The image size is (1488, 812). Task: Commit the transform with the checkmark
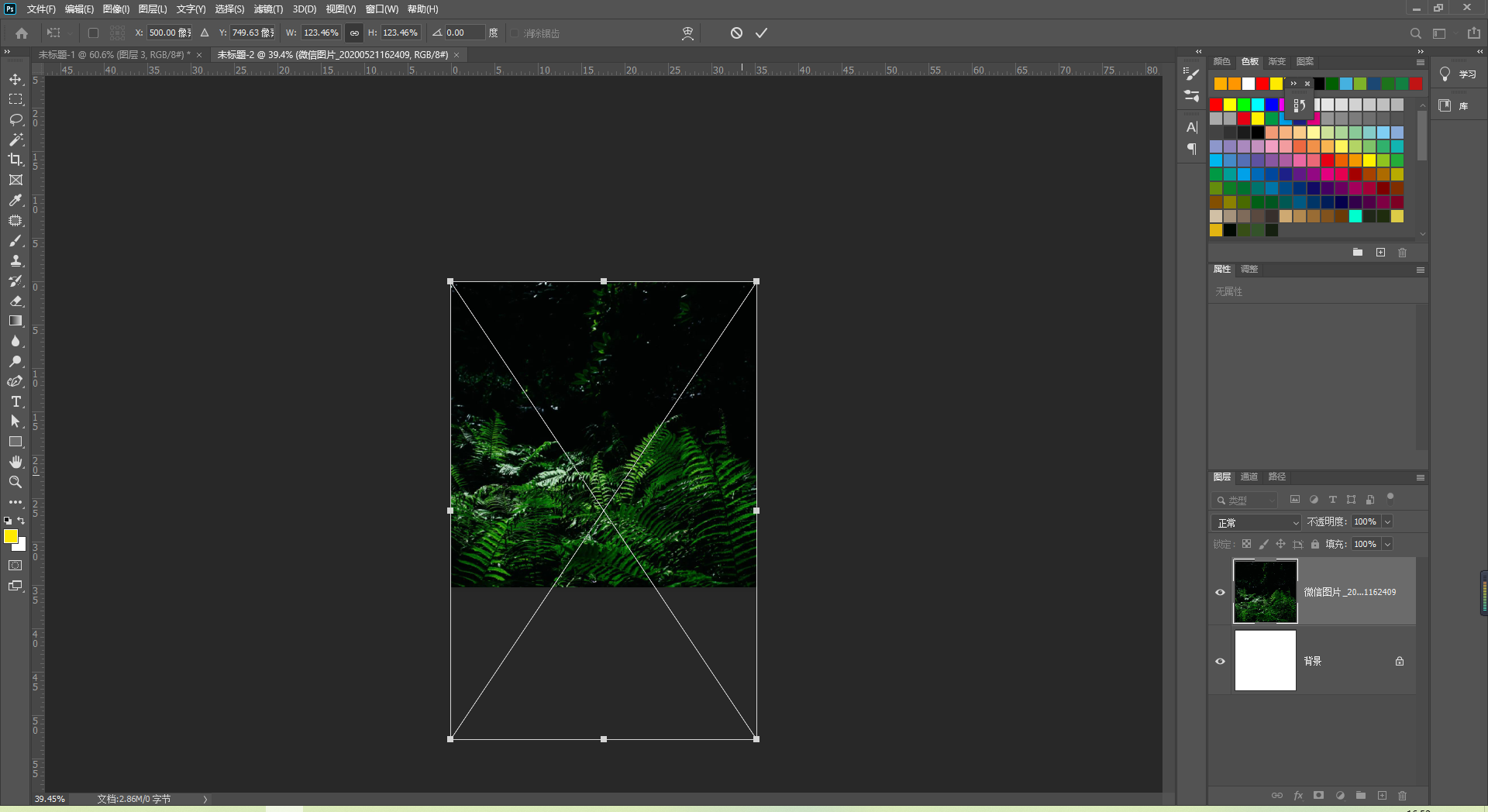[762, 33]
